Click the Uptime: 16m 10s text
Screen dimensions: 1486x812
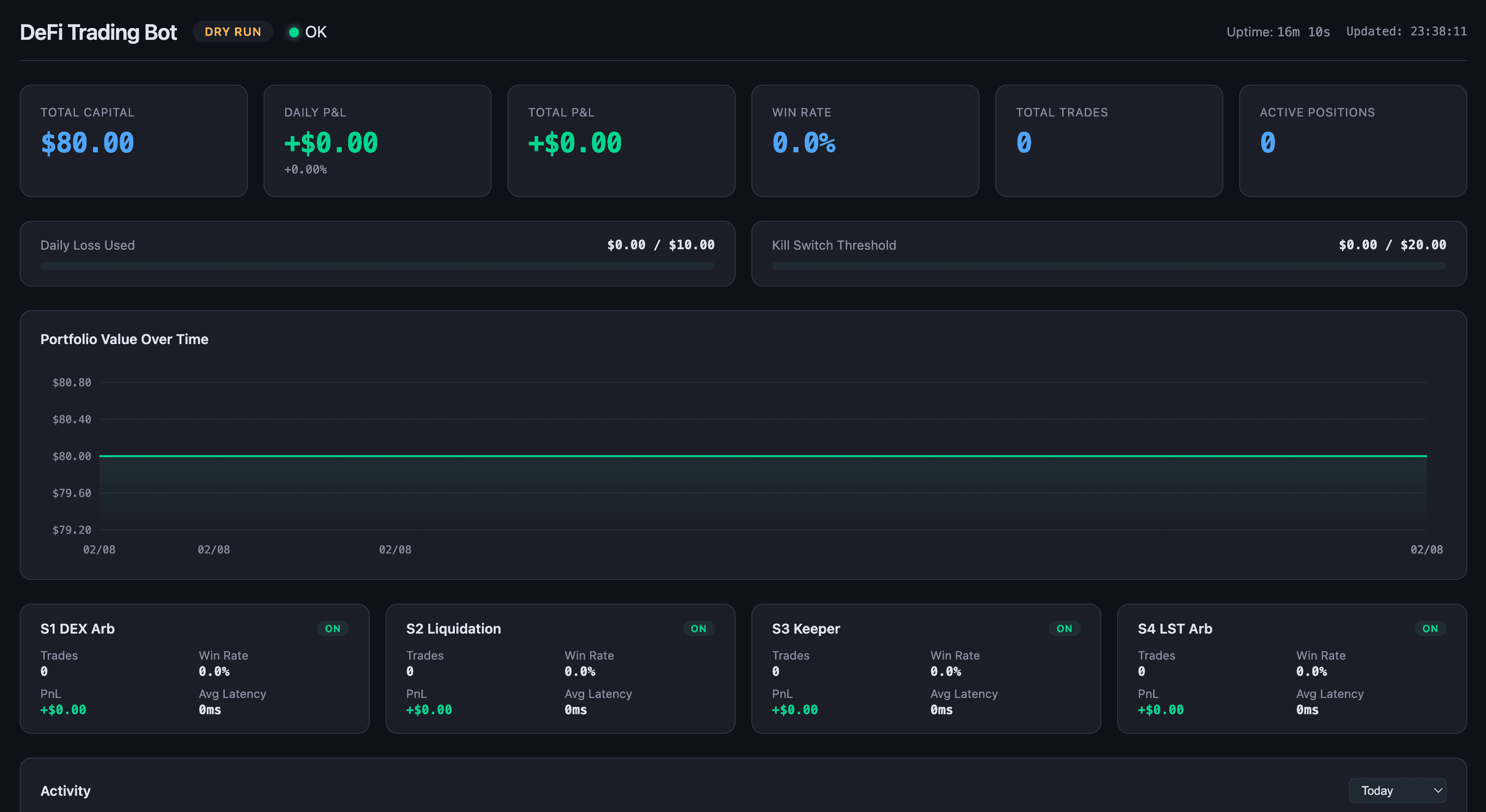tap(1278, 32)
